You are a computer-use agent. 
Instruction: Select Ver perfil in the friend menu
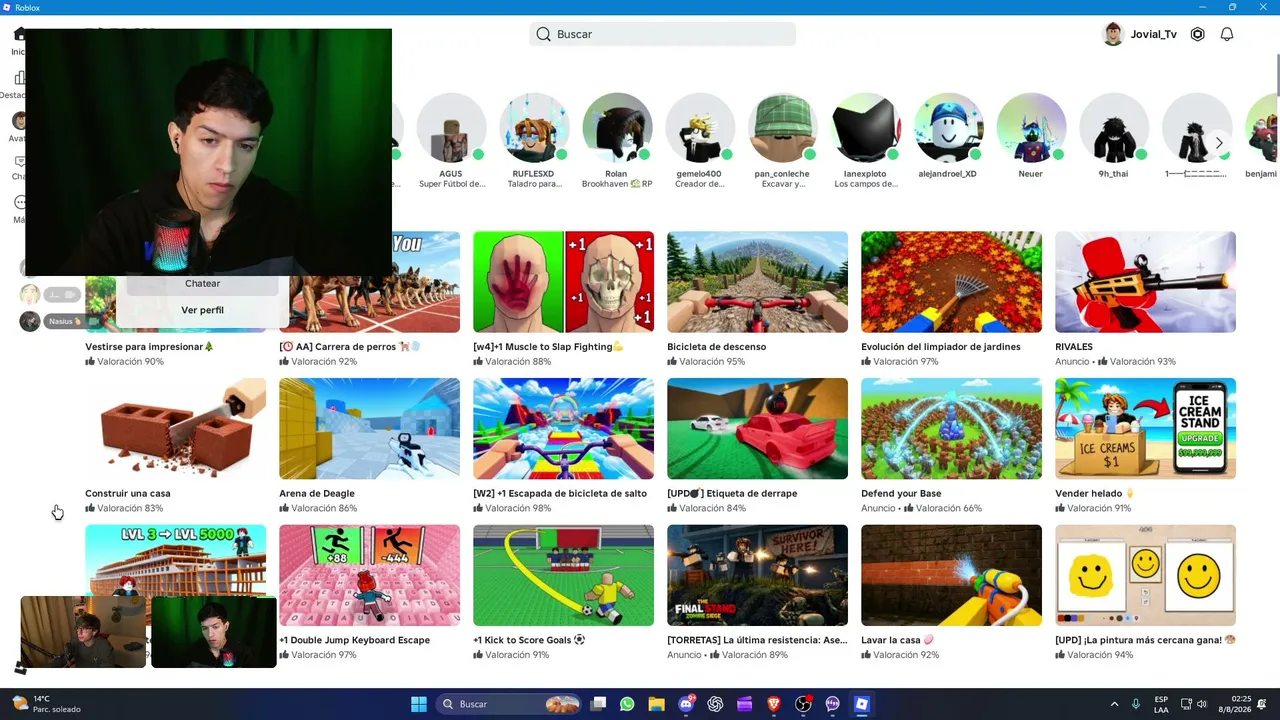click(x=202, y=310)
